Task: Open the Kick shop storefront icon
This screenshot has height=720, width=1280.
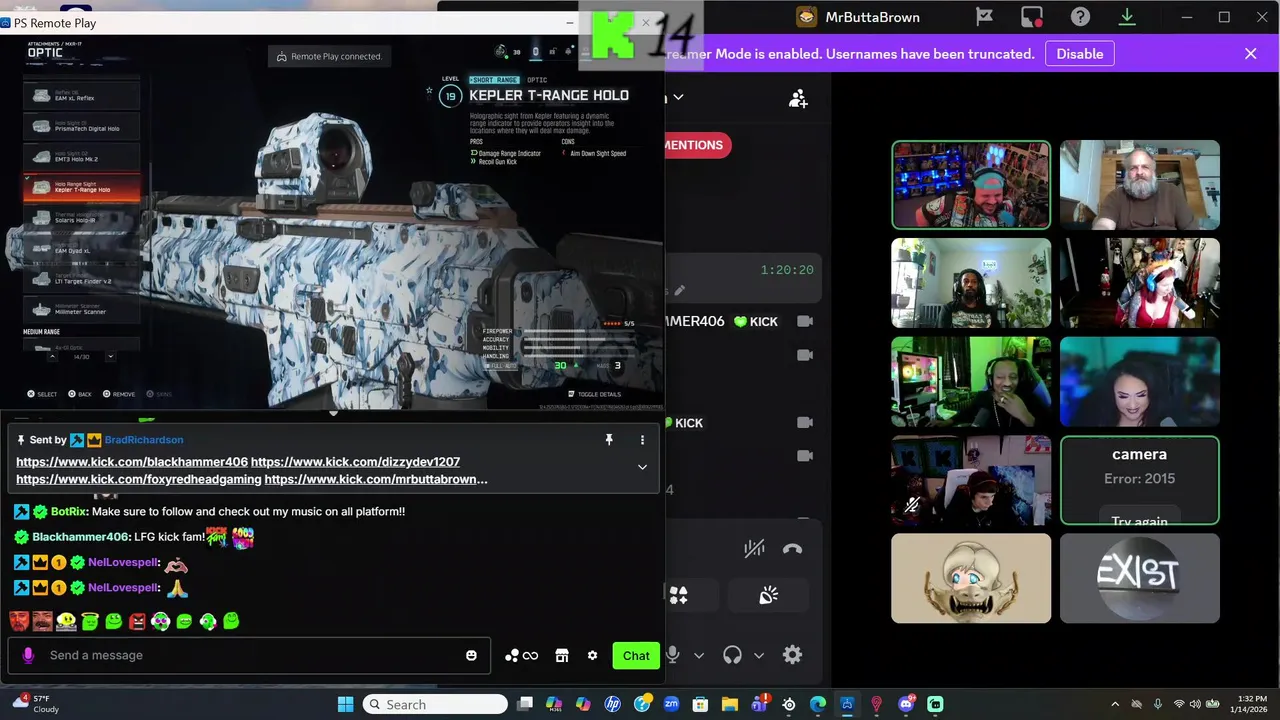Action: click(x=562, y=655)
